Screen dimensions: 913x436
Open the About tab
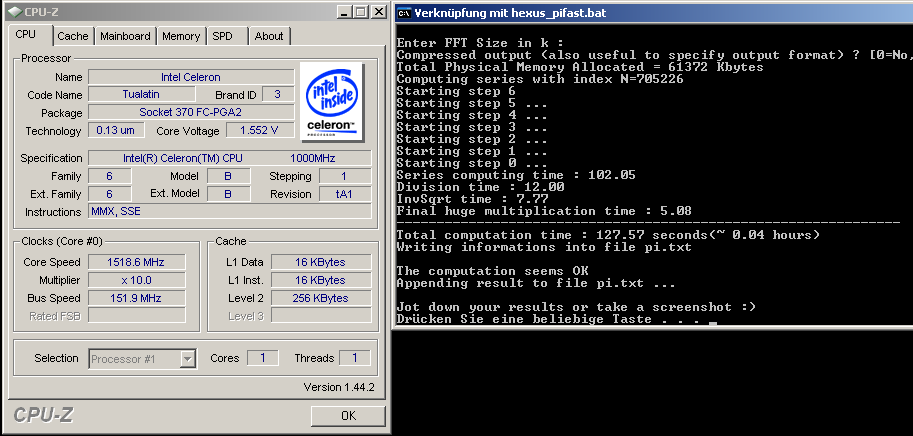(269, 36)
